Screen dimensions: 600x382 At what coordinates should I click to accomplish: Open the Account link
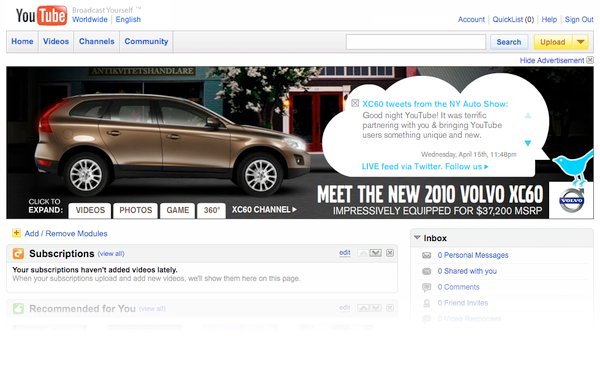click(x=471, y=20)
